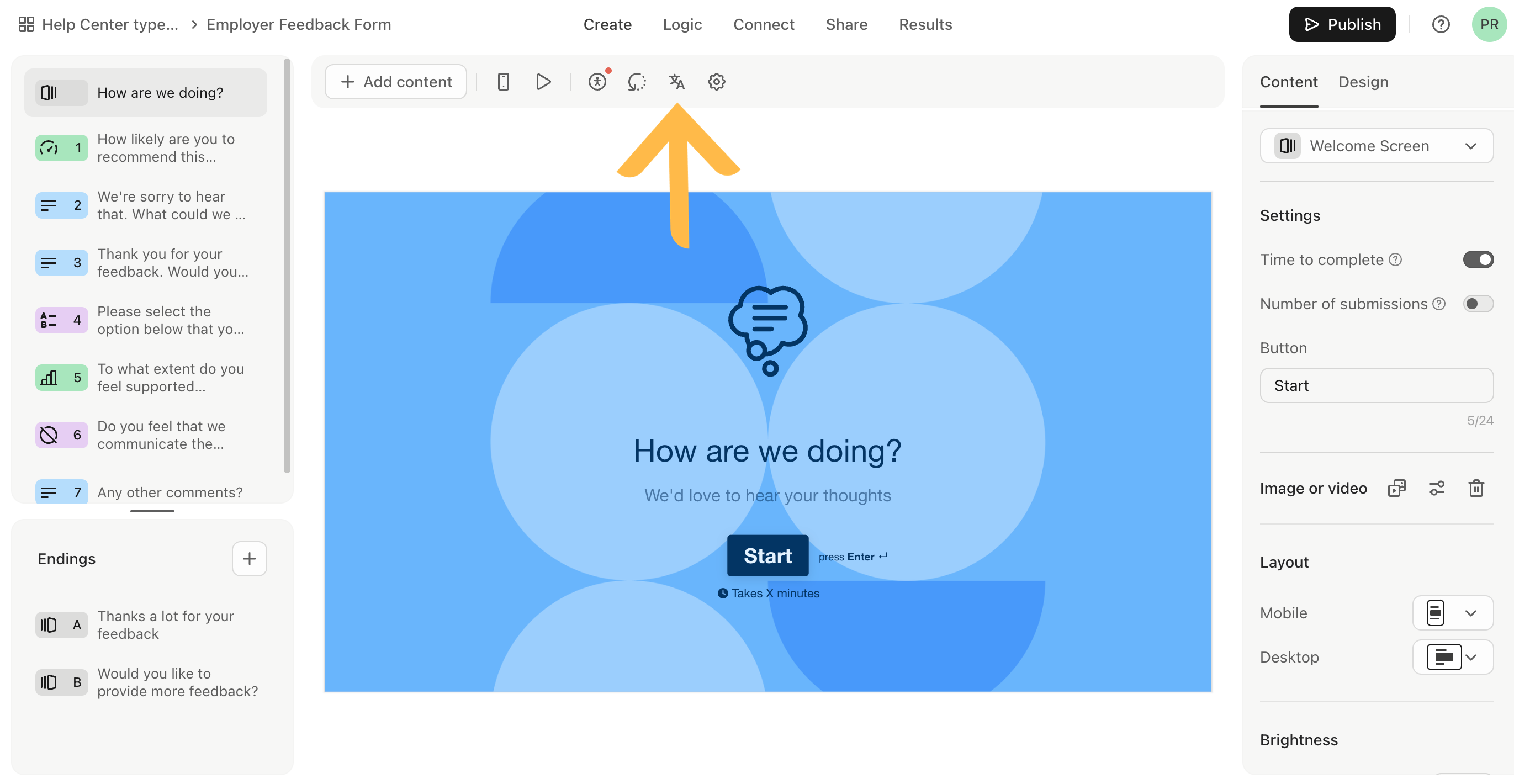1514x784 pixels.
Task: Select question 7 Any other comments?
Action: [145, 492]
